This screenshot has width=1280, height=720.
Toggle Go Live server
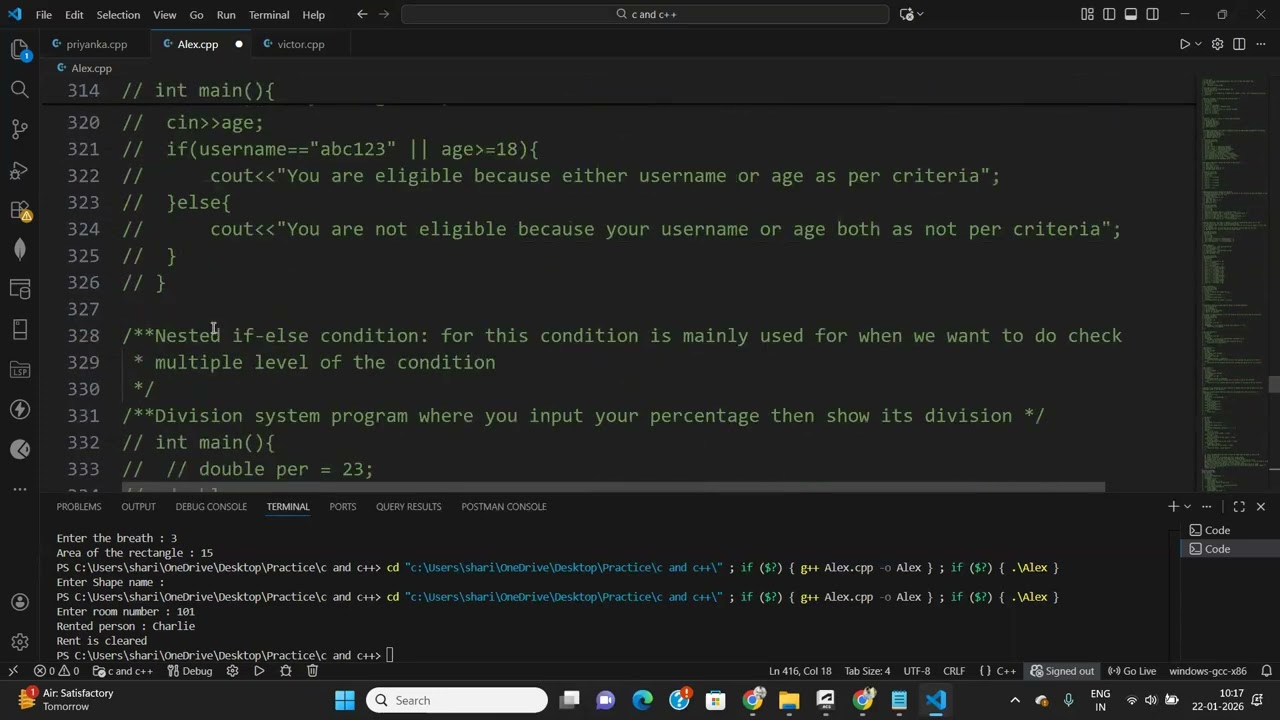tap(1132, 671)
